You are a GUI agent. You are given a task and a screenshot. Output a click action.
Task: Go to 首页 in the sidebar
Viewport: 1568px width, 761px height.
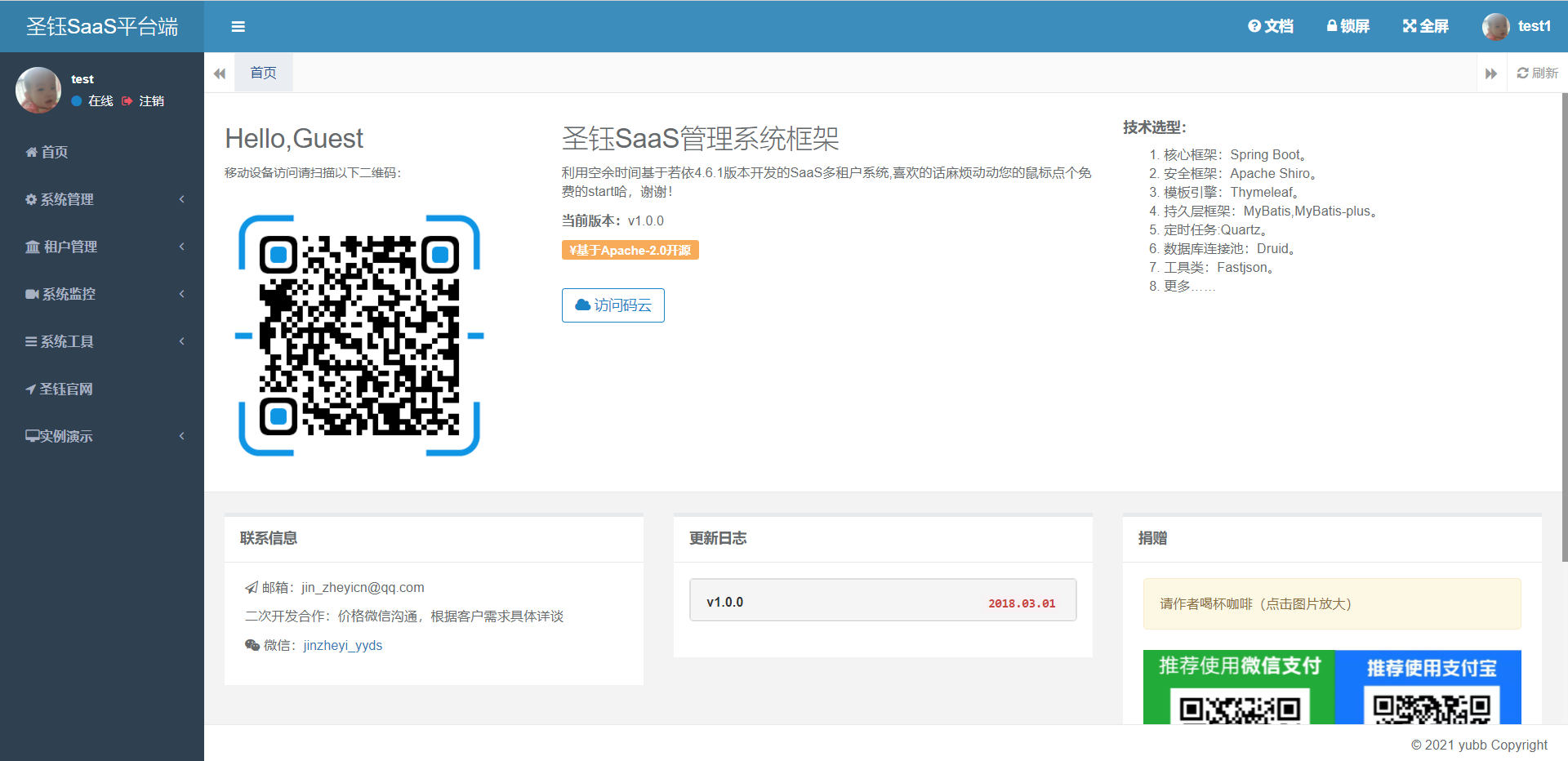coord(102,152)
